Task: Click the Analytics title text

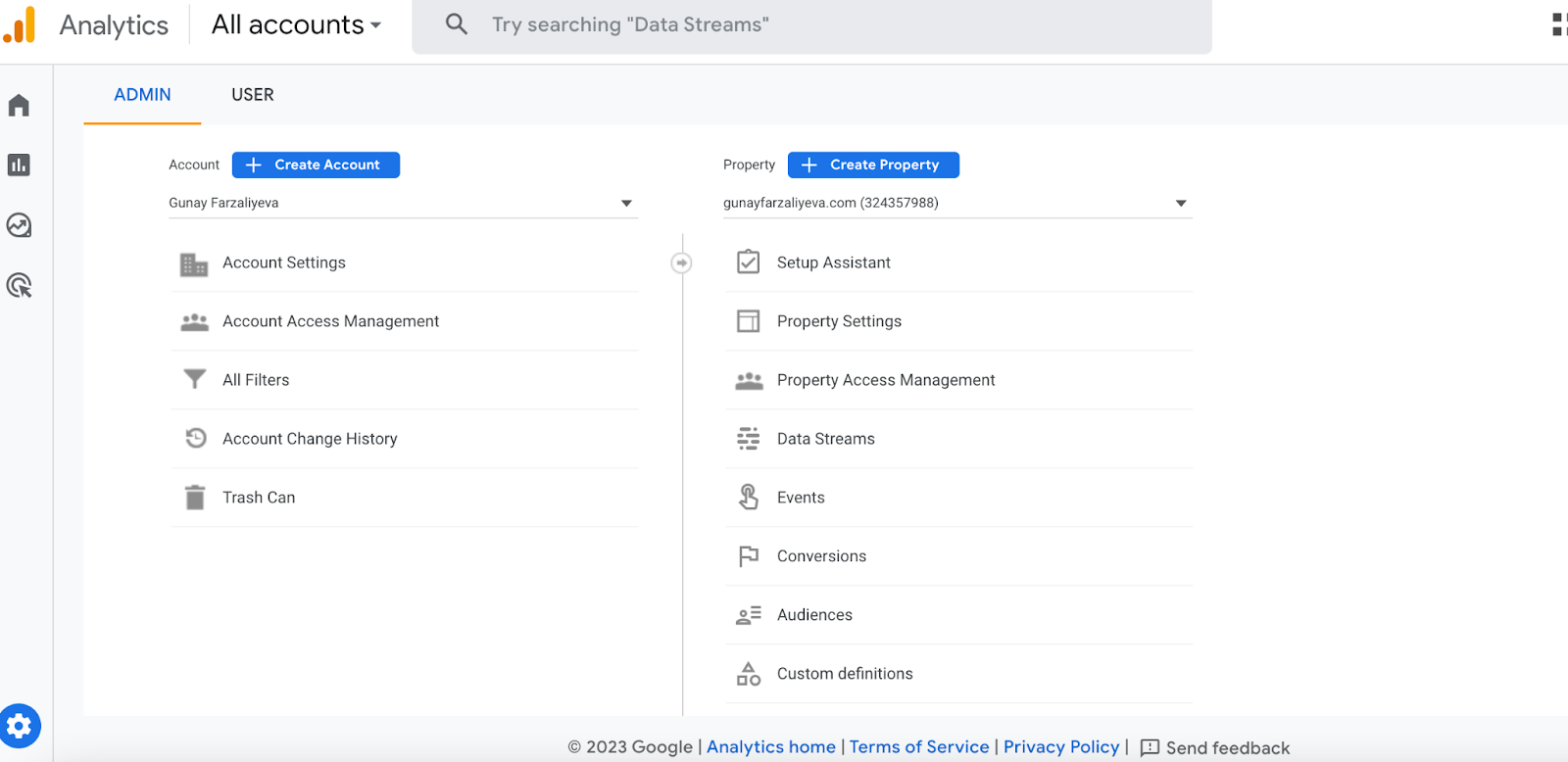Action: pyautogui.click(x=114, y=24)
